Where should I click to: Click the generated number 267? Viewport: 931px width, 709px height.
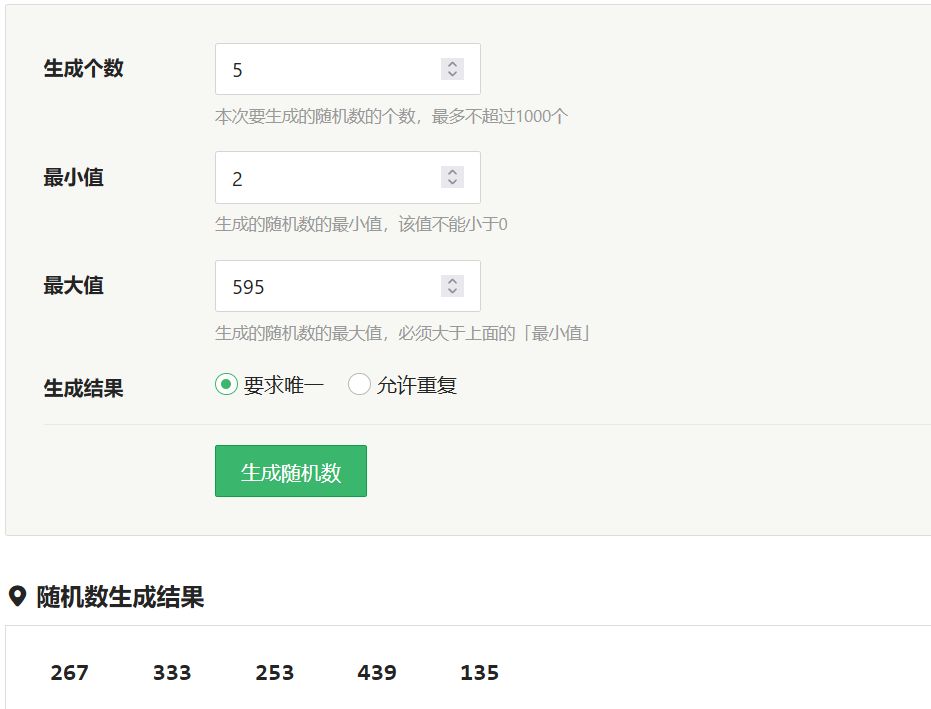click(x=69, y=673)
